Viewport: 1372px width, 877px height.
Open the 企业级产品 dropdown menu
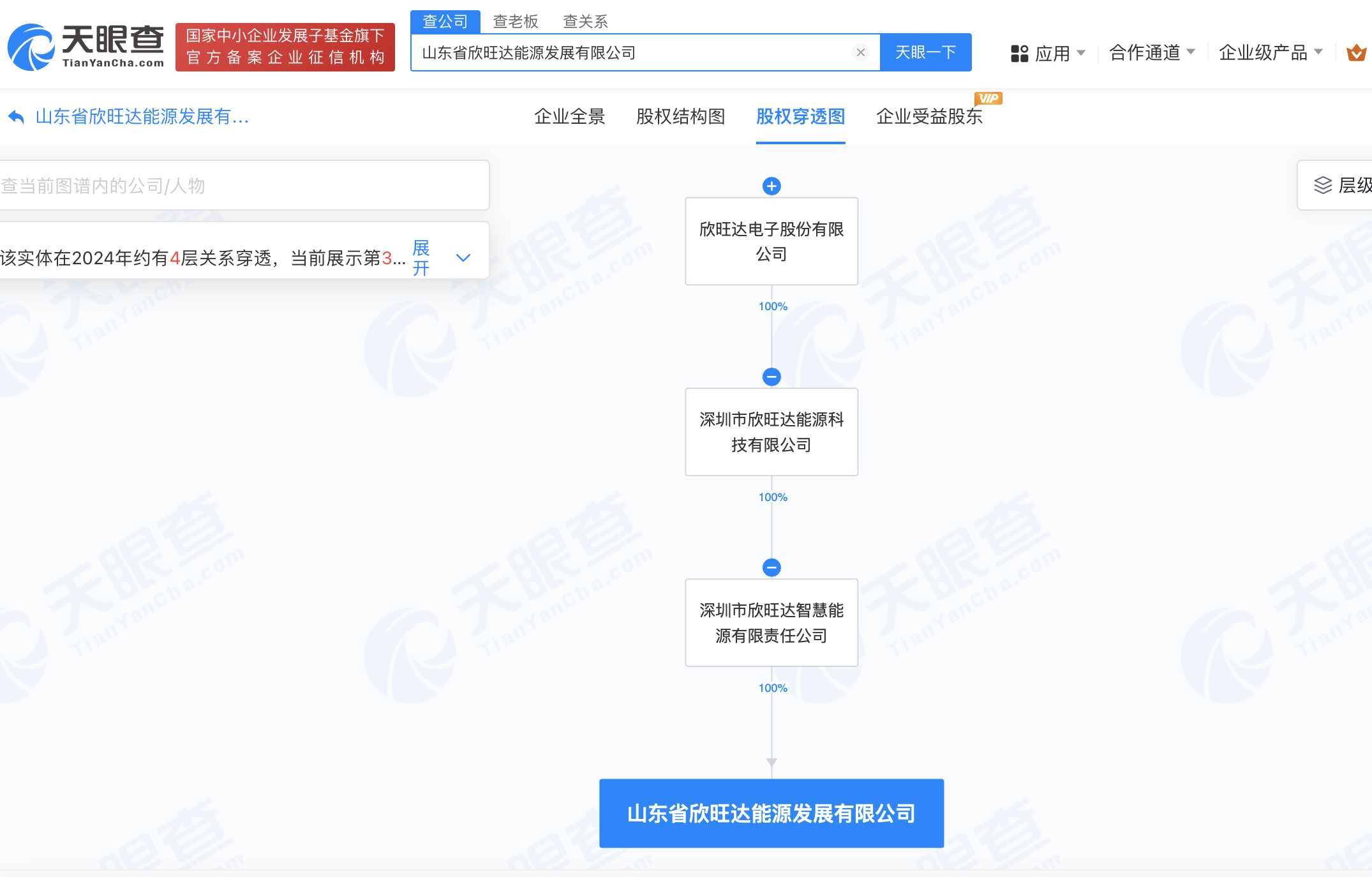coord(1271,52)
